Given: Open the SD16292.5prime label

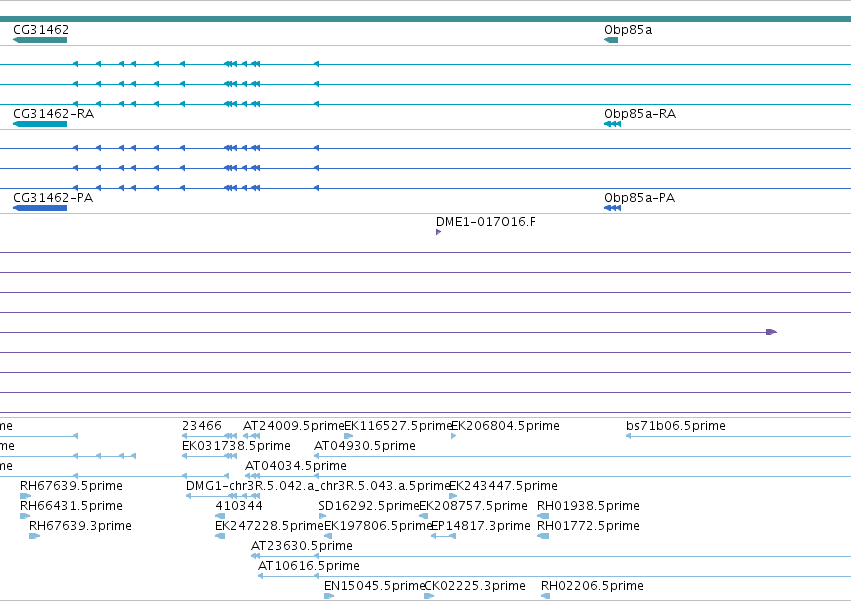Looking at the screenshot, I should tap(369, 506).
